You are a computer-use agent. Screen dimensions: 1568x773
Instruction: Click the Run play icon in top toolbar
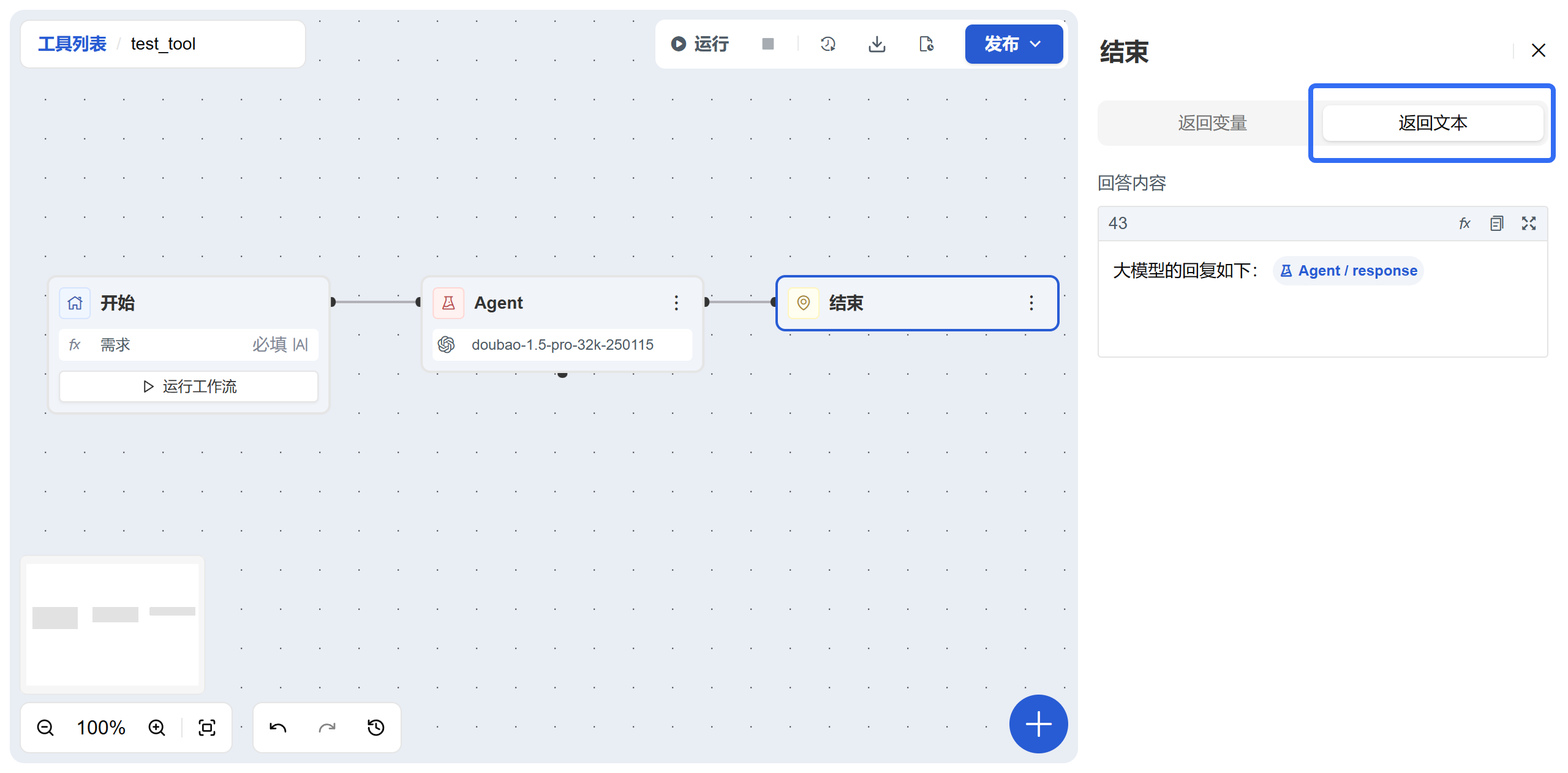point(678,44)
